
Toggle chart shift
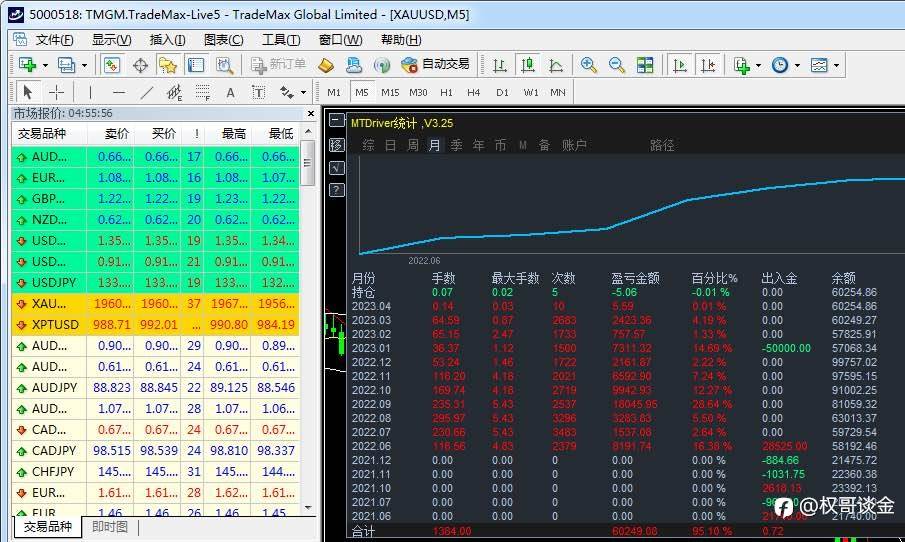[708, 65]
